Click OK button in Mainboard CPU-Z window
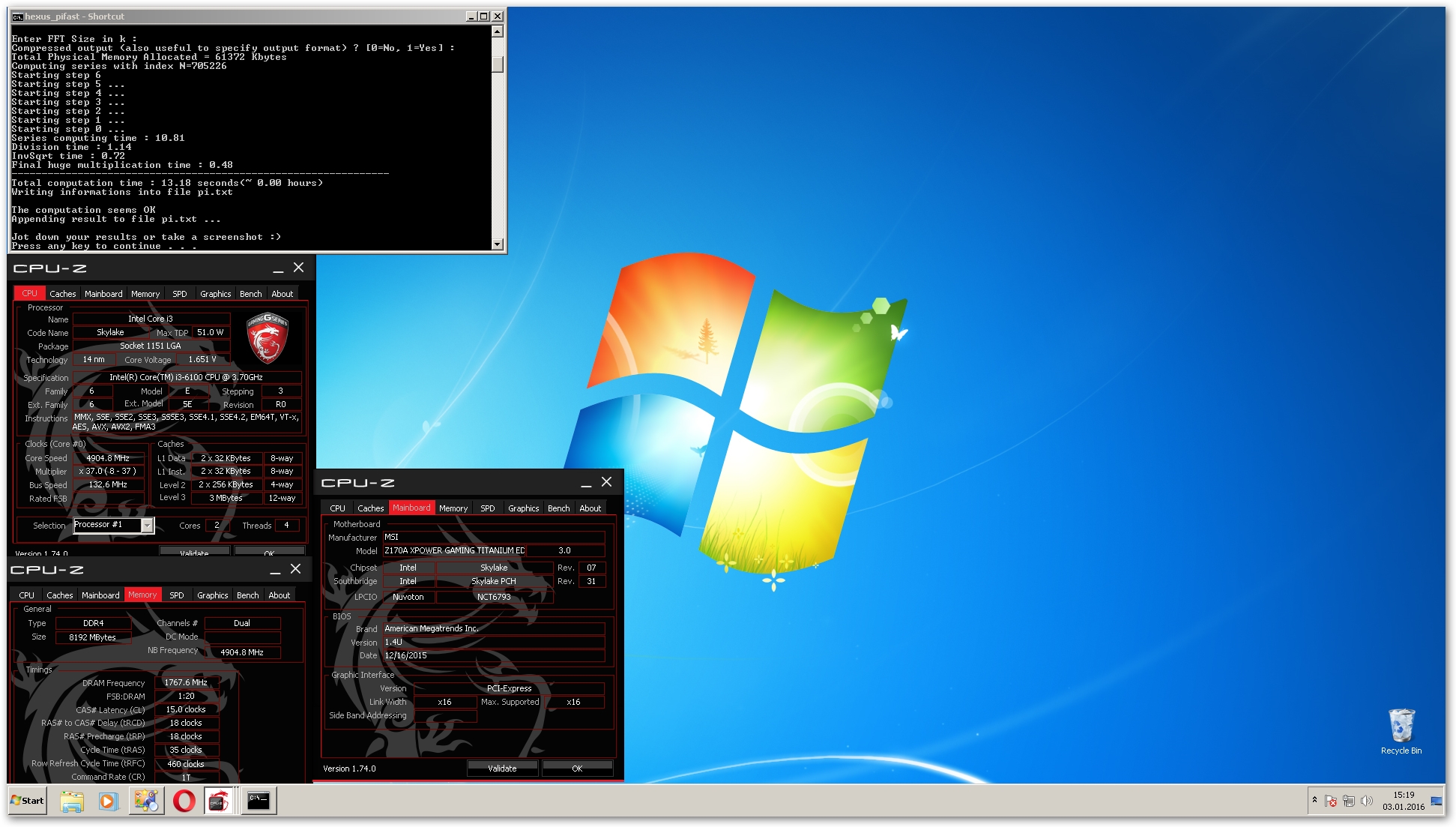This screenshot has width=1456, height=827. coord(577,769)
